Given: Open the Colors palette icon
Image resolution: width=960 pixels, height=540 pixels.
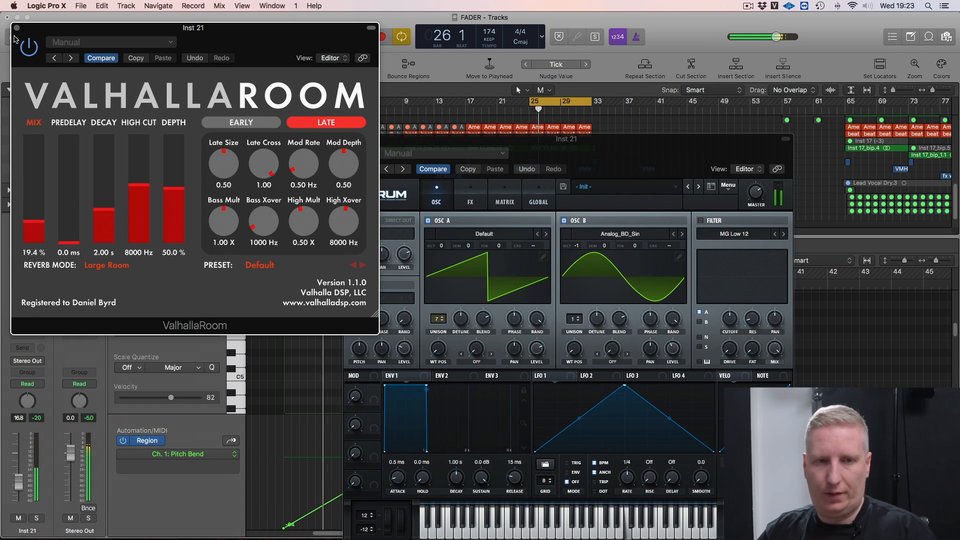Looking at the screenshot, I should [942, 64].
